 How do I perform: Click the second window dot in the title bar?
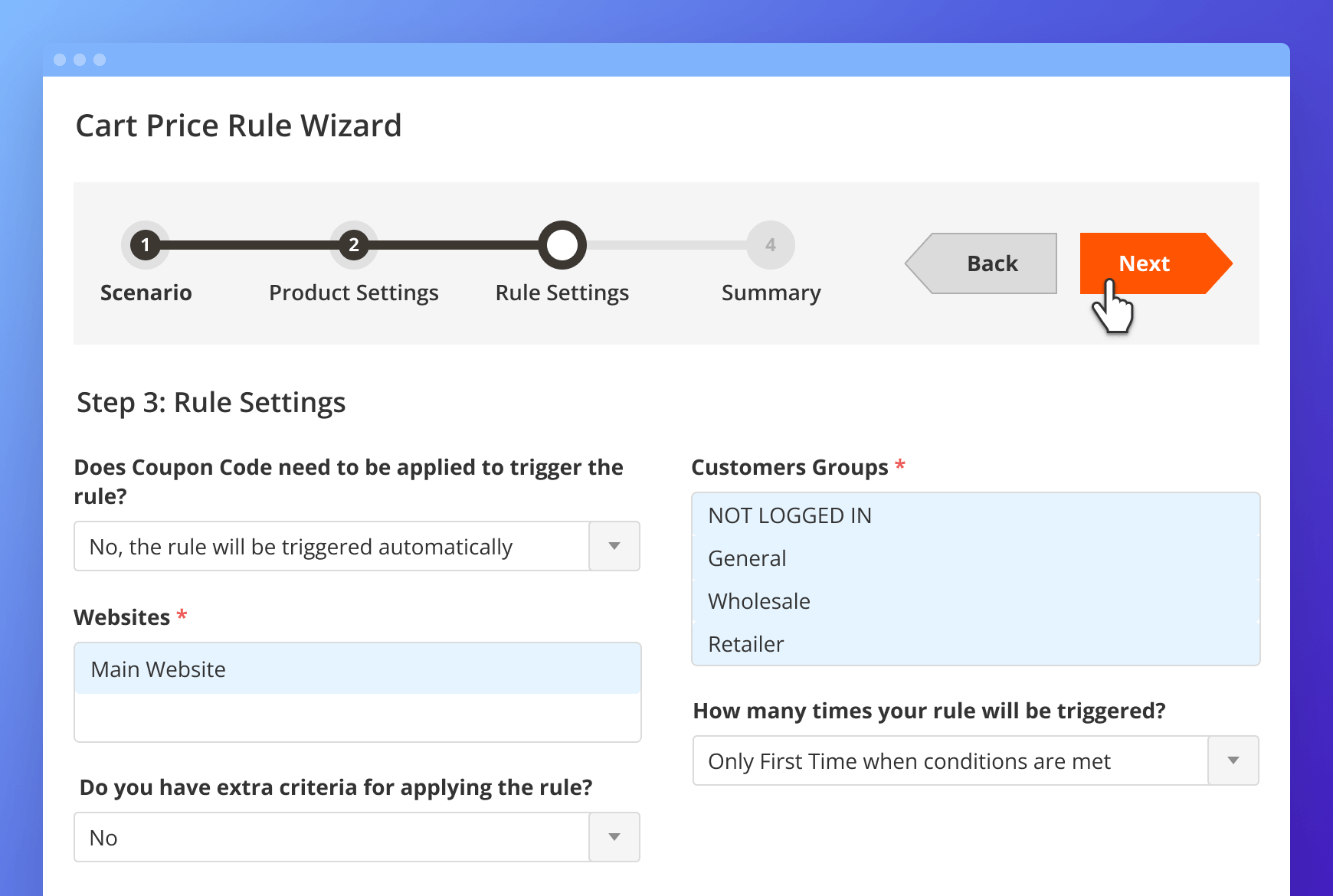[x=80, y=59]
